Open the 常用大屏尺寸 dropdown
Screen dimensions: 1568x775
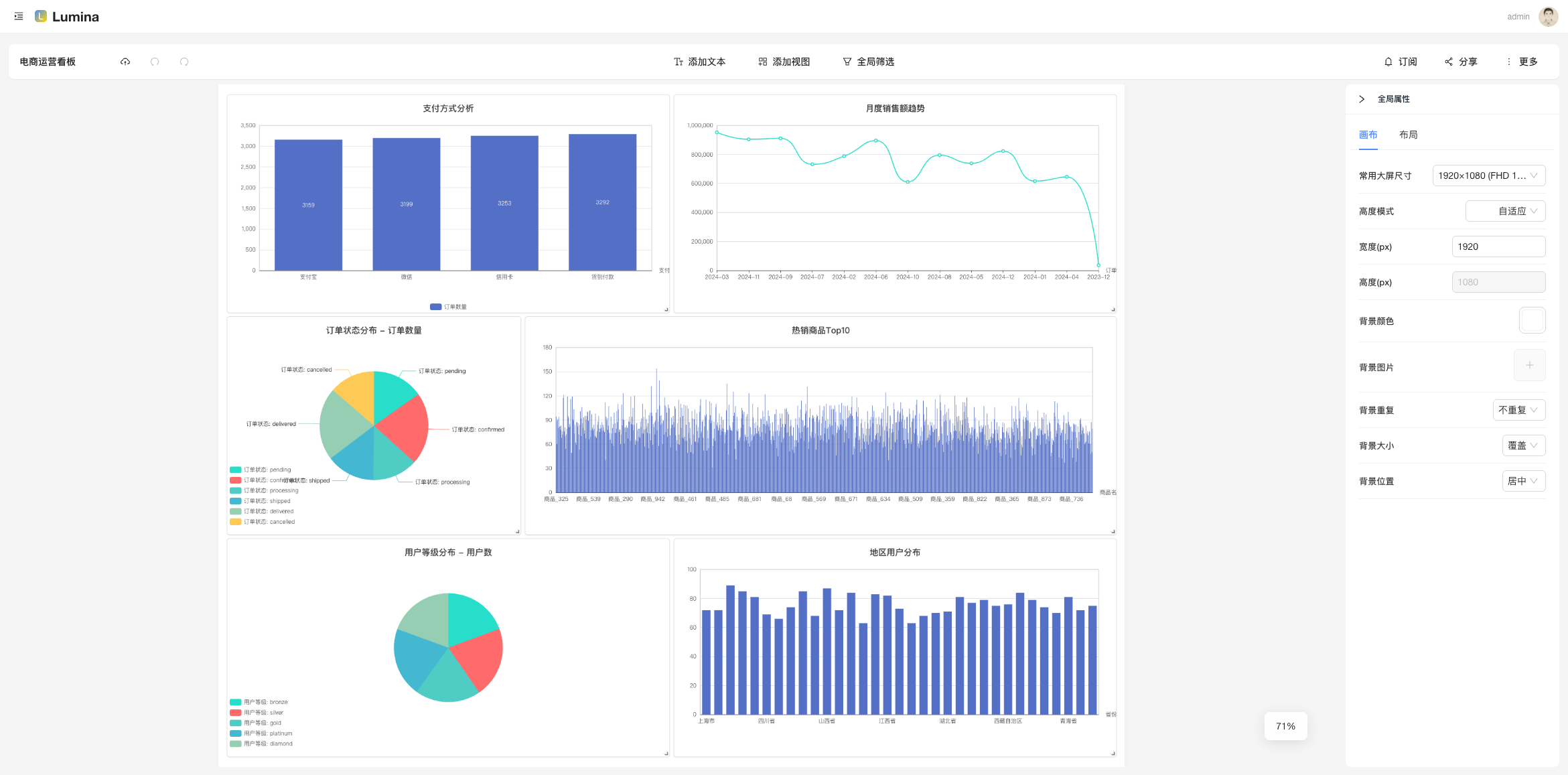(x=1488, y=175)
